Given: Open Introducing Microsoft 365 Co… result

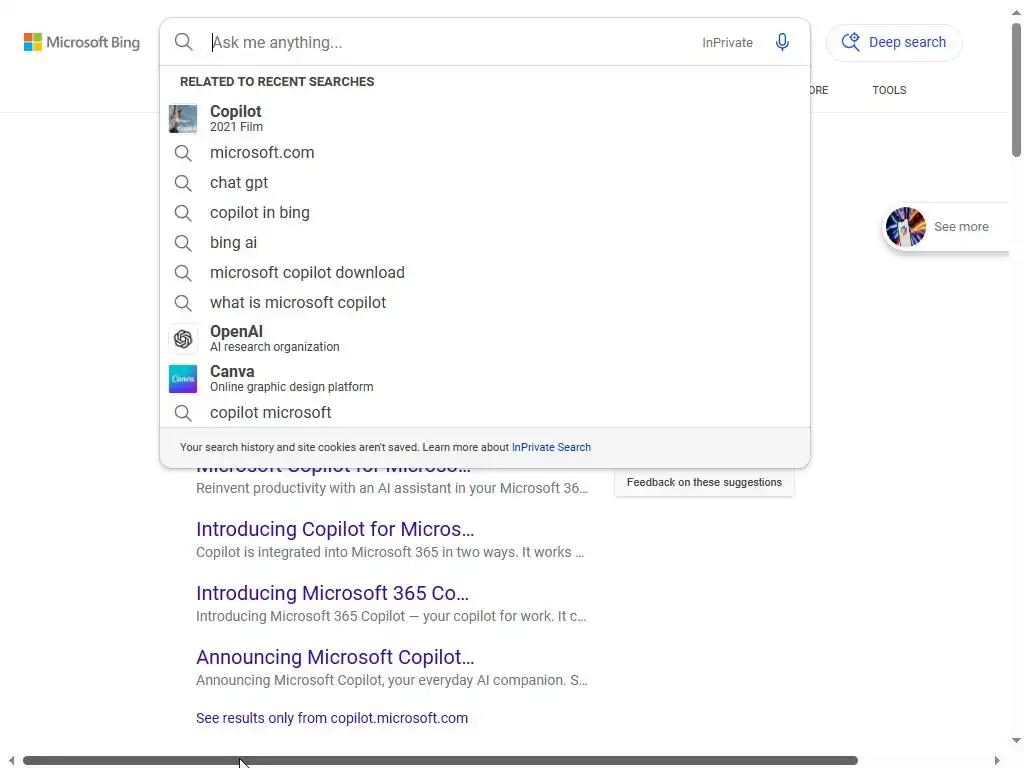Looking at the screenshot, I should click(332, 593).
